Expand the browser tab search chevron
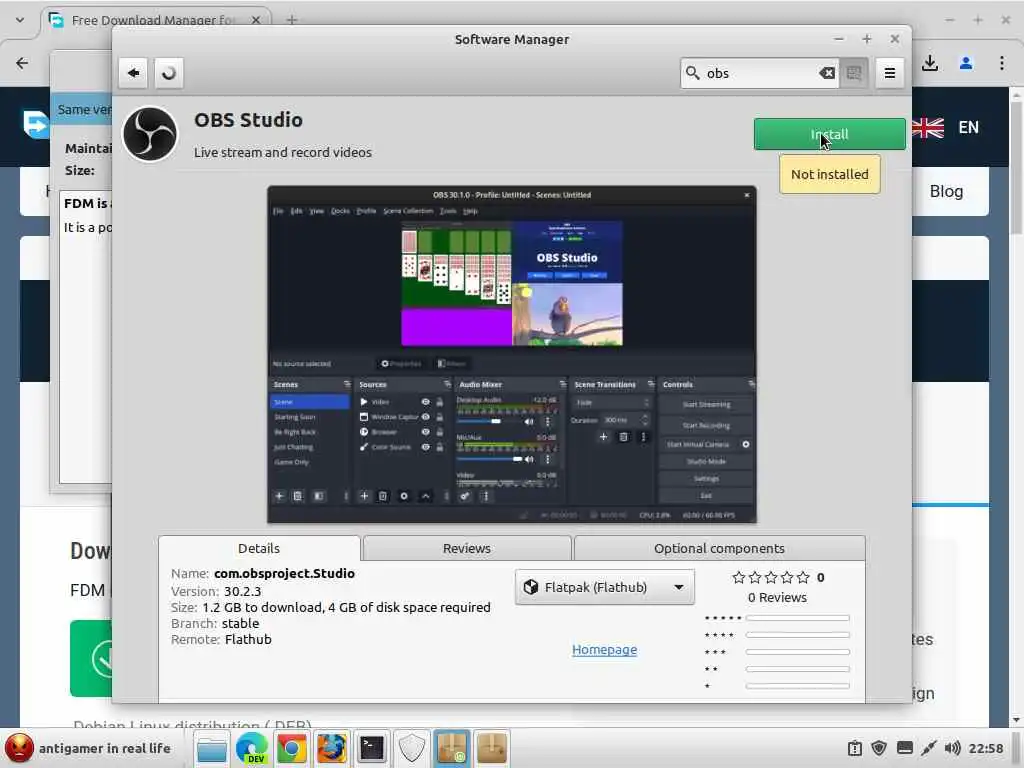The height and width of the screenshot is (768, 1024). click(x=20, y=20)
